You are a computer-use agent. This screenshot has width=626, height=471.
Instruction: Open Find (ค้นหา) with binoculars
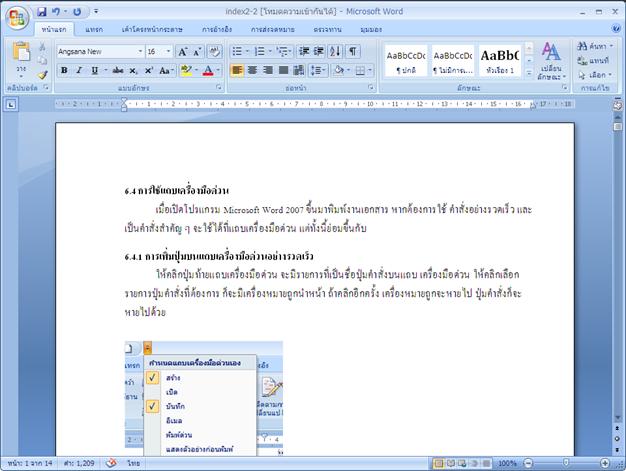[594, 46]
